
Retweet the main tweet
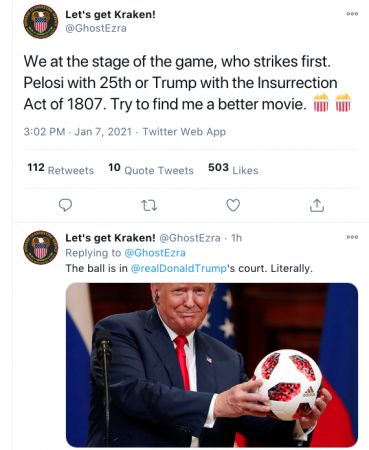149,206
